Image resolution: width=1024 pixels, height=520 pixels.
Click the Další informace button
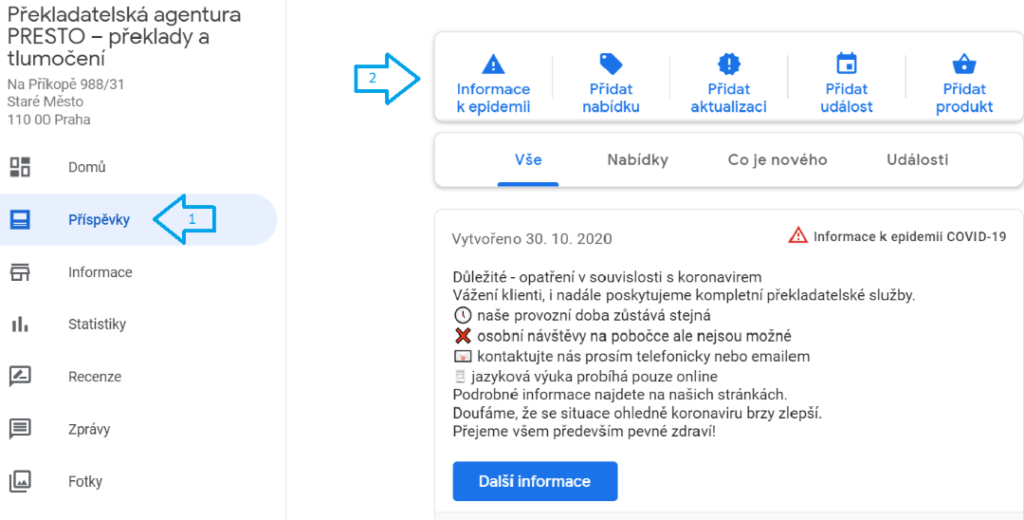pyautogui.click(x=535, y=481)
